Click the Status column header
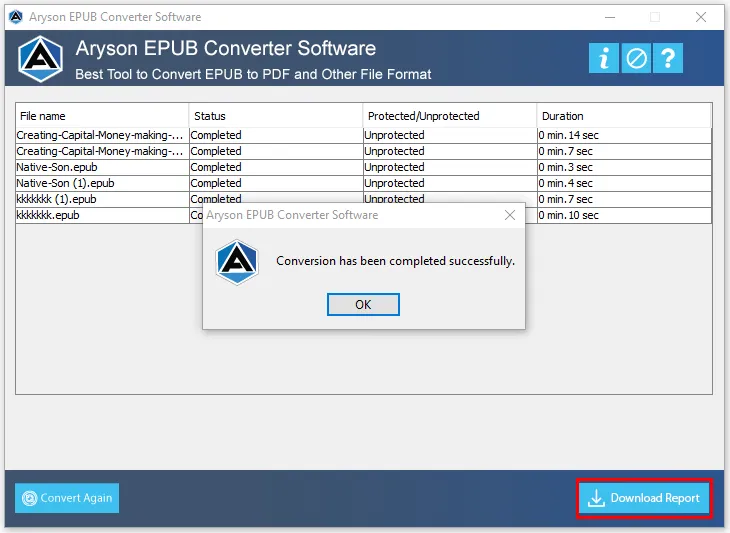This screenshot has height=533, width=730. coord(276,115)
